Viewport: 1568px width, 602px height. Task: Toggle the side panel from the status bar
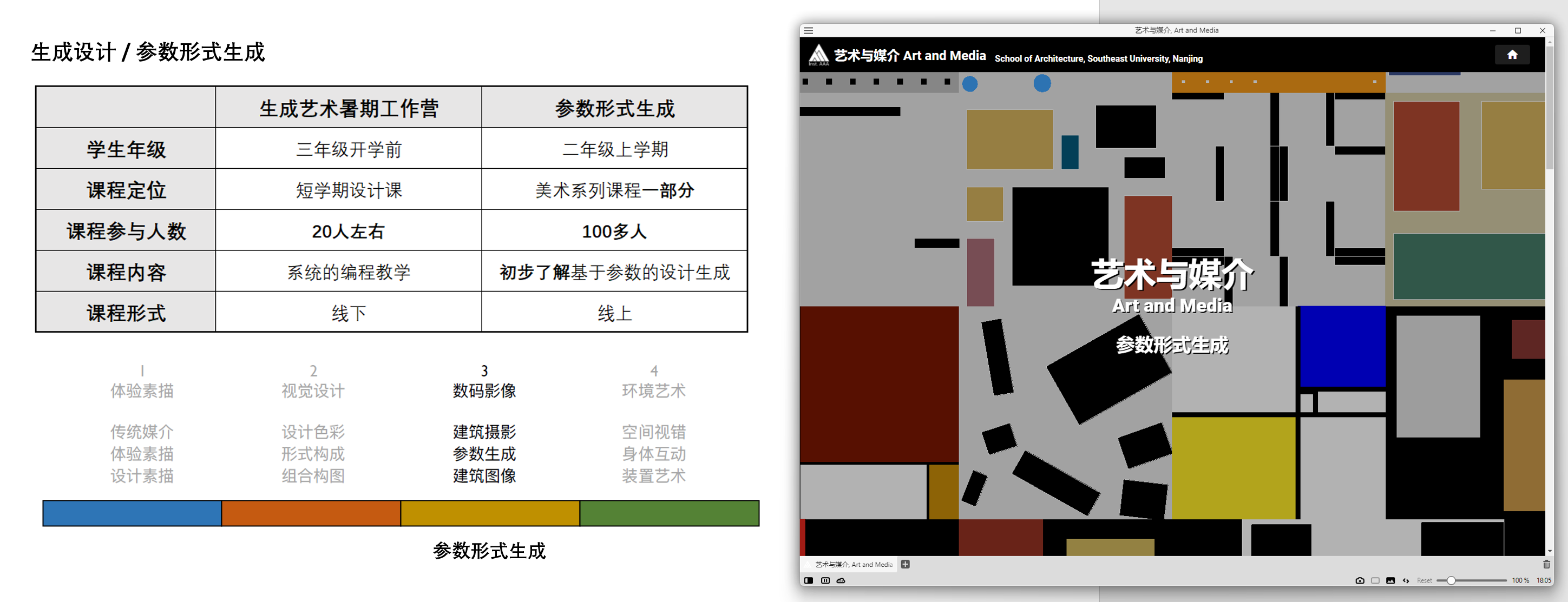click(808, 581)
